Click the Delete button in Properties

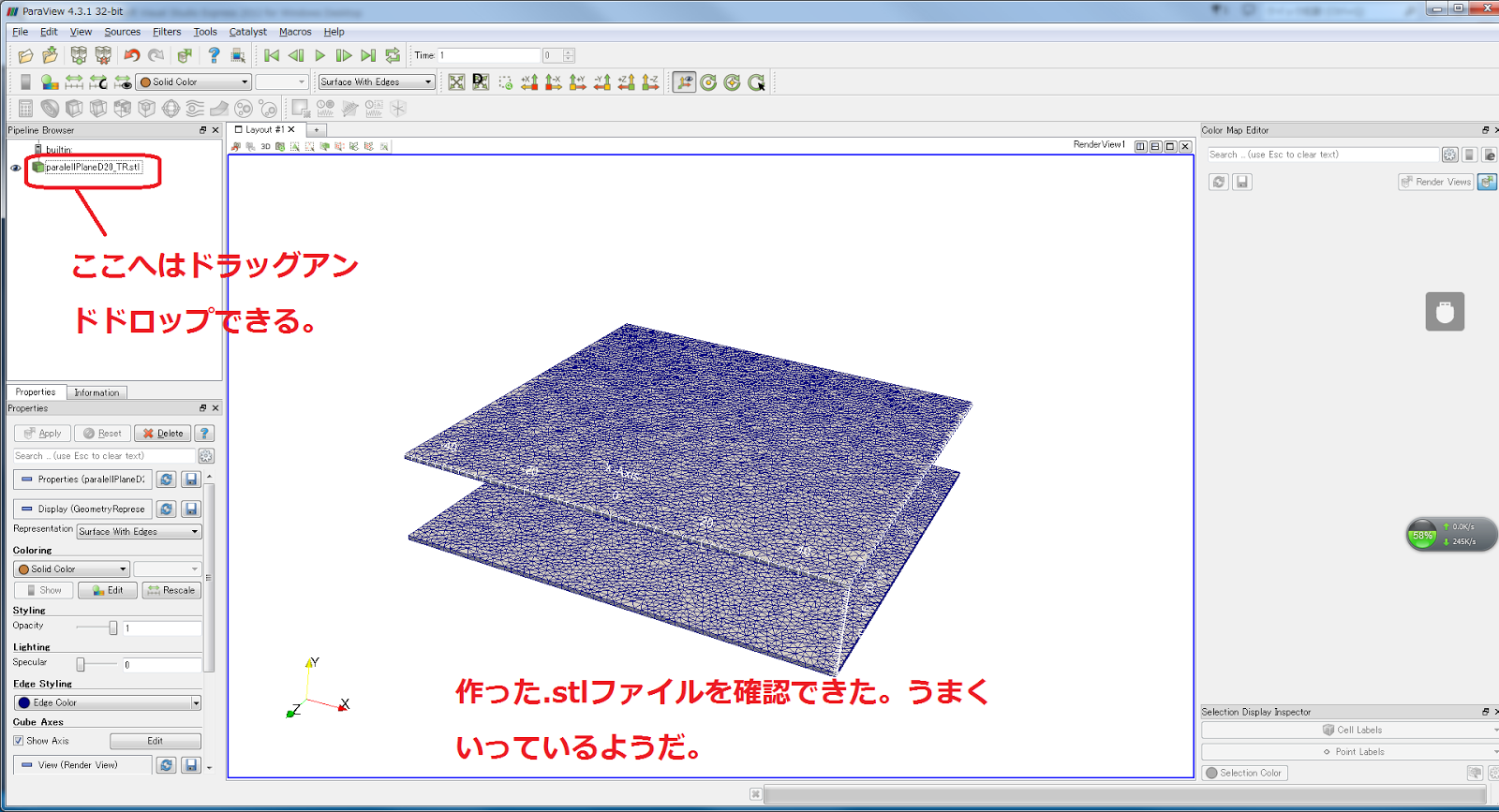point(163,434)
